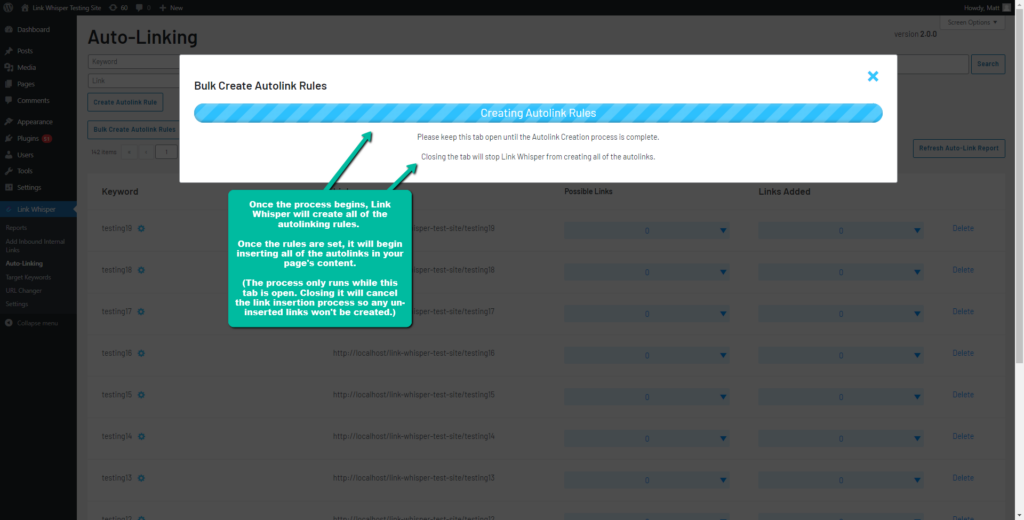Sort by the Keyword column header
Viewport: 1024px width, 520px height.
[x=120, y=191]
